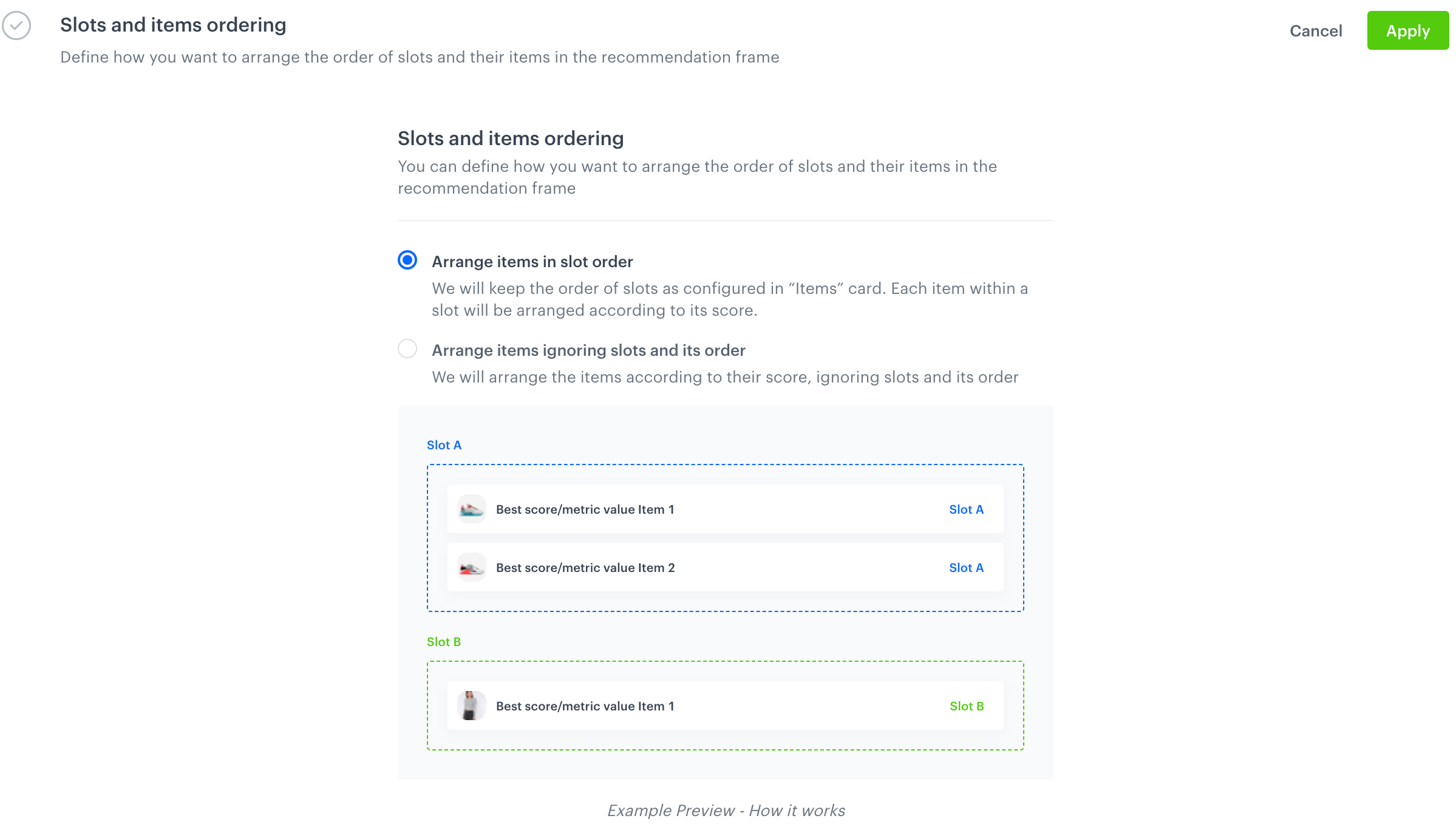This screenshot has width=1456, height=827.
Task: Expand the Slot B dashed container
Action: tap(725, 706)
